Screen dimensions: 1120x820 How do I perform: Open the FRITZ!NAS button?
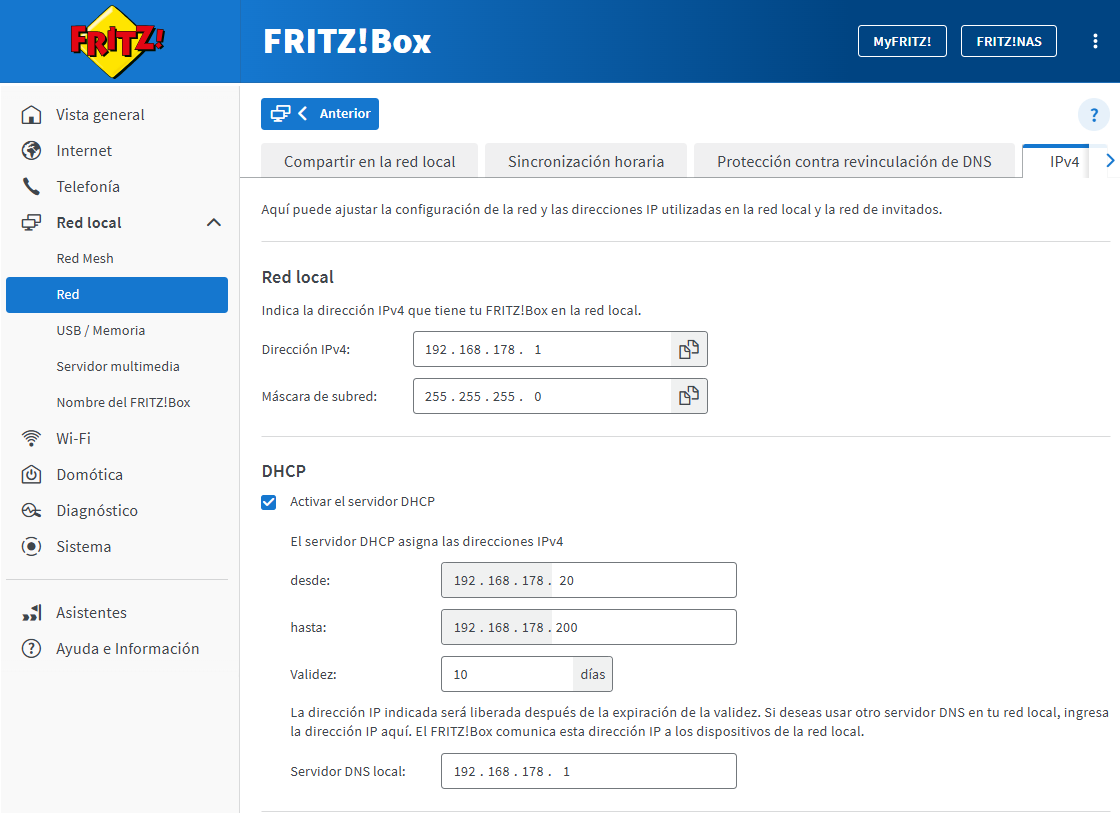[1009, 41]
